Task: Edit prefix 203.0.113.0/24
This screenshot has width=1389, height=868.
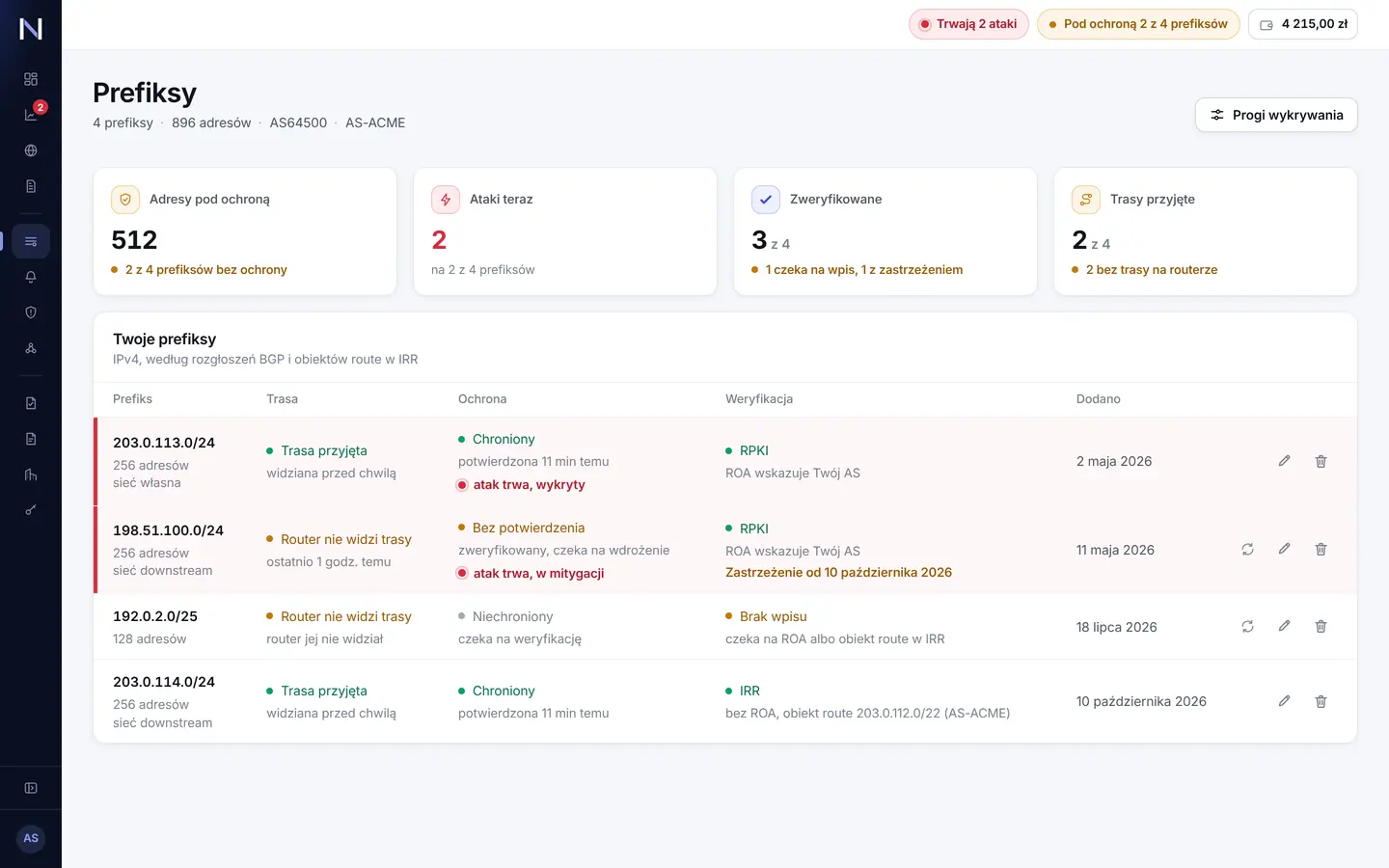Action: click(x=1284, y=461)
